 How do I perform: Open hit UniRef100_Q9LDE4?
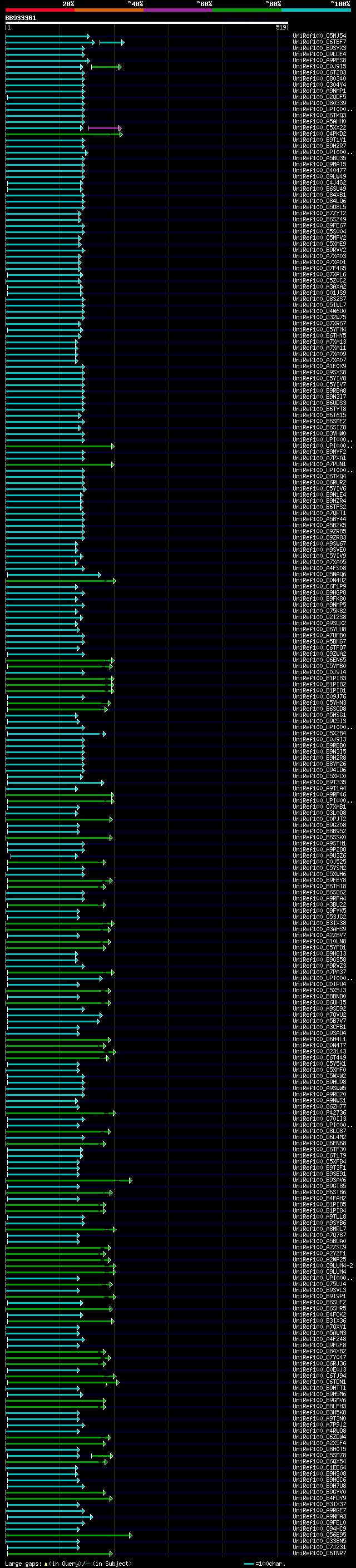tap(319, 54)
